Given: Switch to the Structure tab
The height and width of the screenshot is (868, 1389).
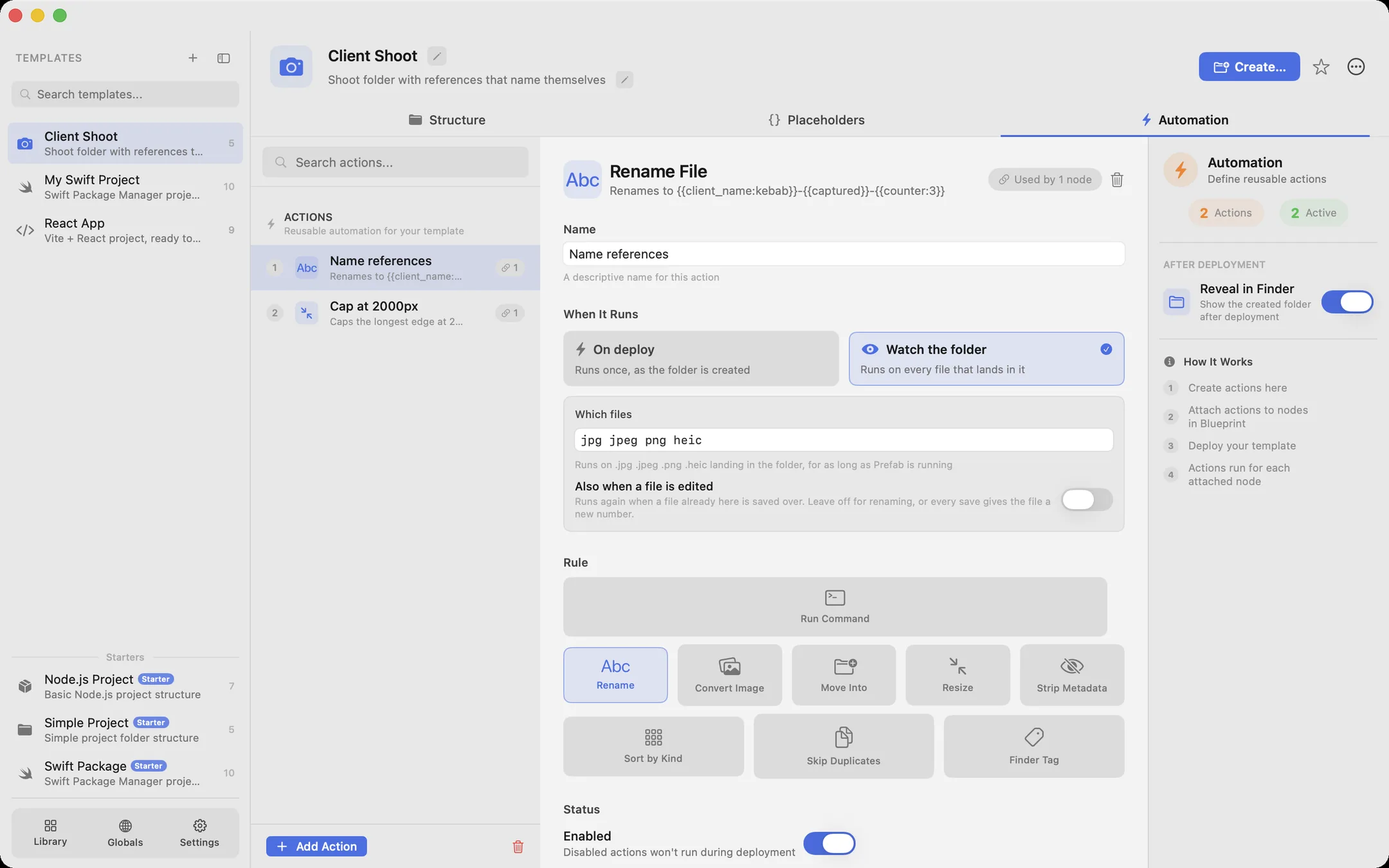Looking at the screenshot, I should click(x=448, y=120).
